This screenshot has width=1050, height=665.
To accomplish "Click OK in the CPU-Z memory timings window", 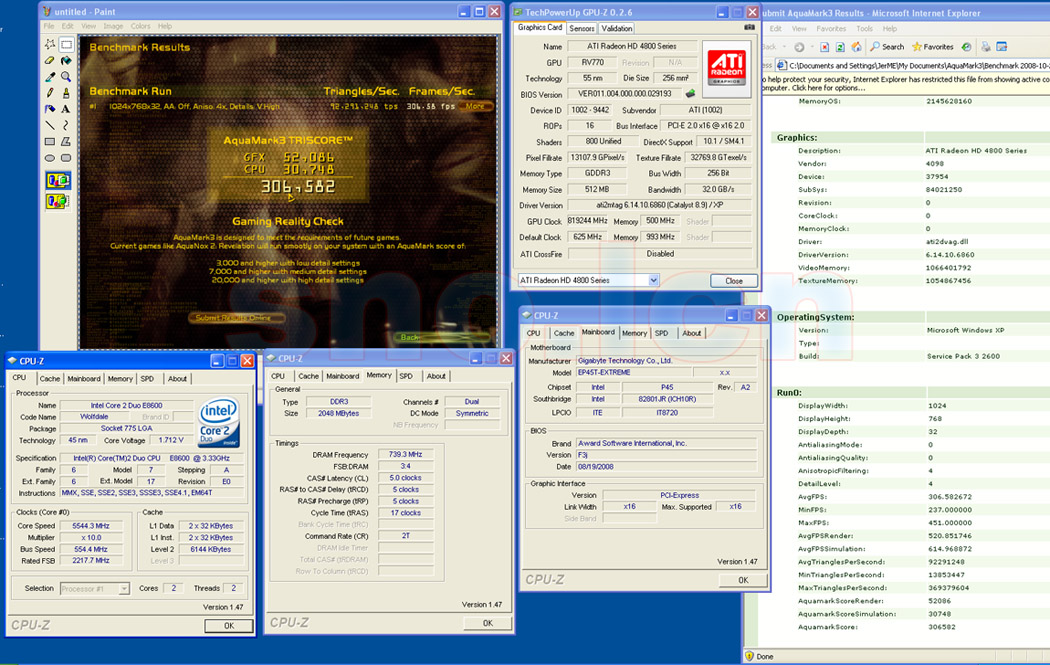I will 488,623.
